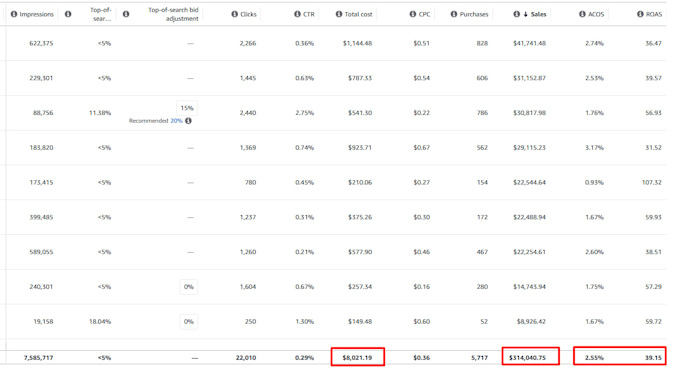Select the 56.93 ROAS cell
Viewport: 680px width, 371px height.
click(x=654, y=113)
